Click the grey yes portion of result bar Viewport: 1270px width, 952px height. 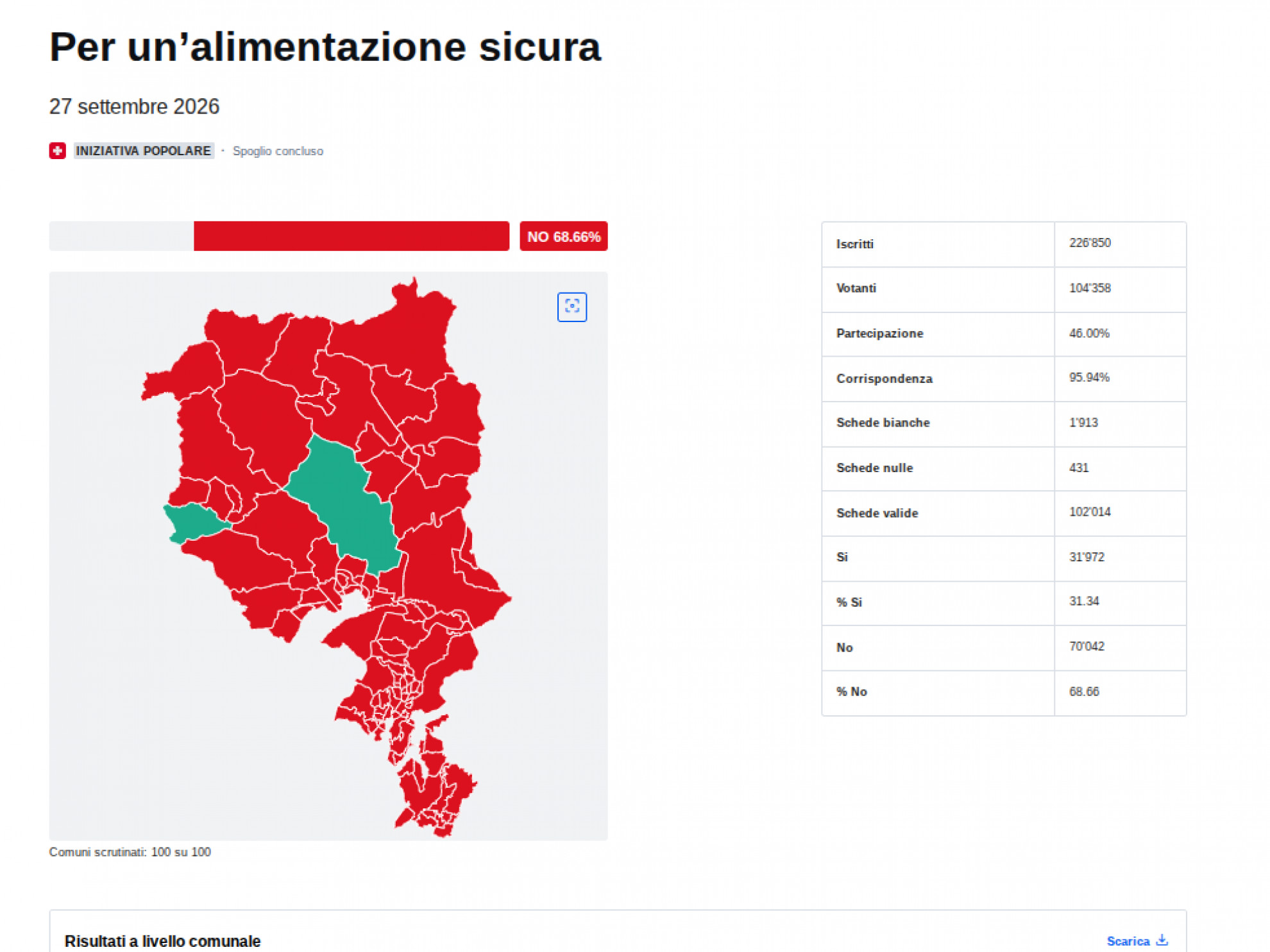pyautogui.click(x=121, y=236)
